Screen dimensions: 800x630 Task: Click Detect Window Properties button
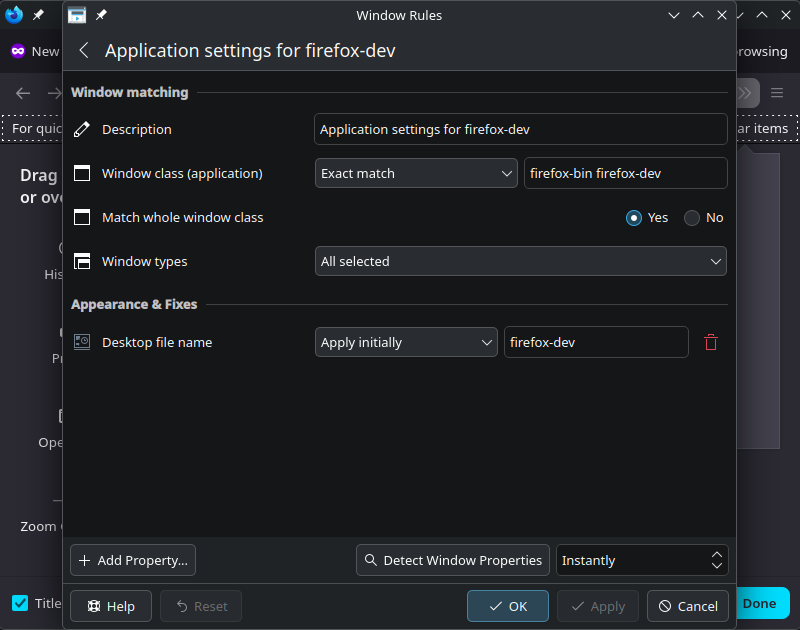click(x=453, y=560)
